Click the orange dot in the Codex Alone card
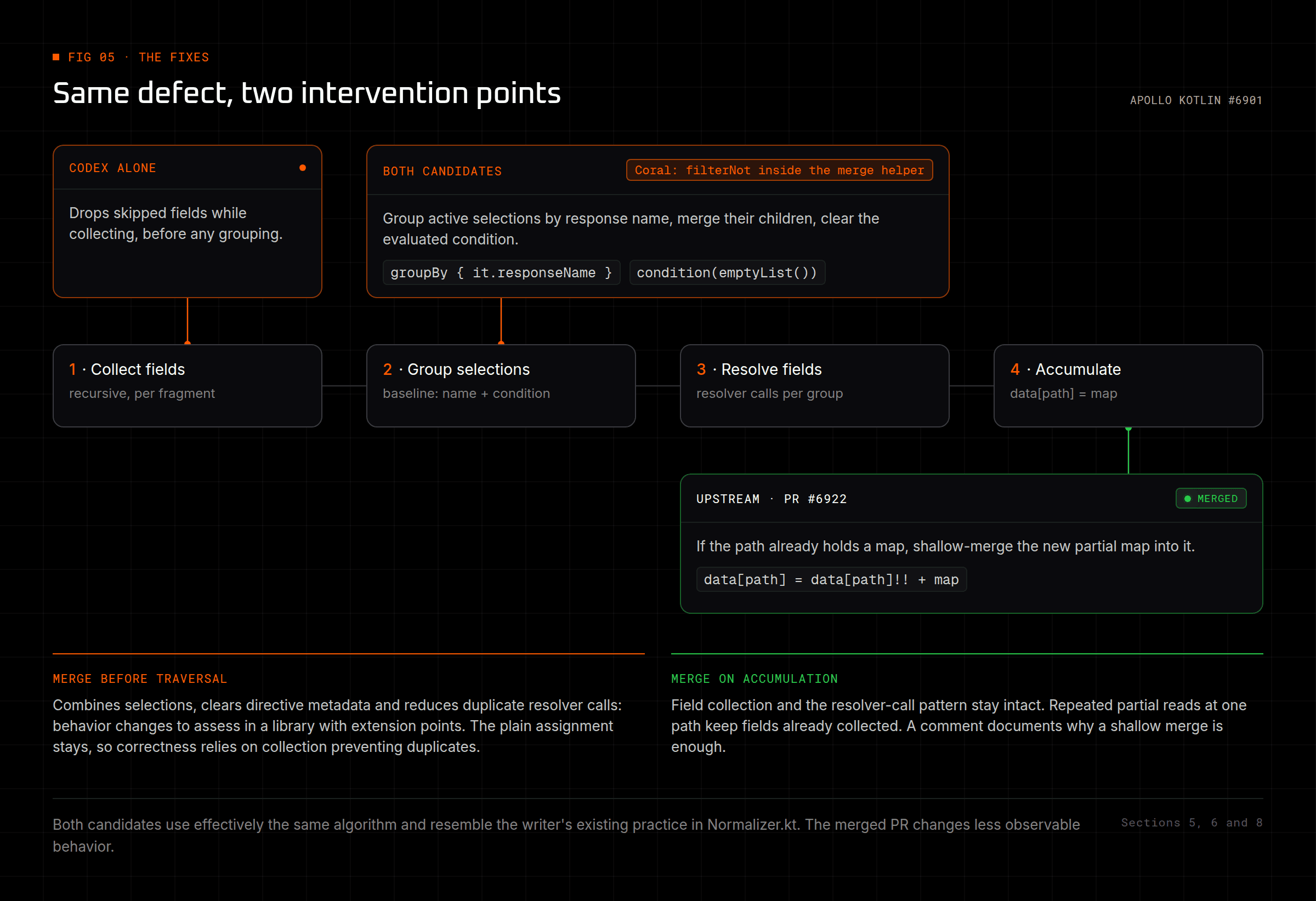The width and height of the screenshot is (1316, 901). pos(302,168)
